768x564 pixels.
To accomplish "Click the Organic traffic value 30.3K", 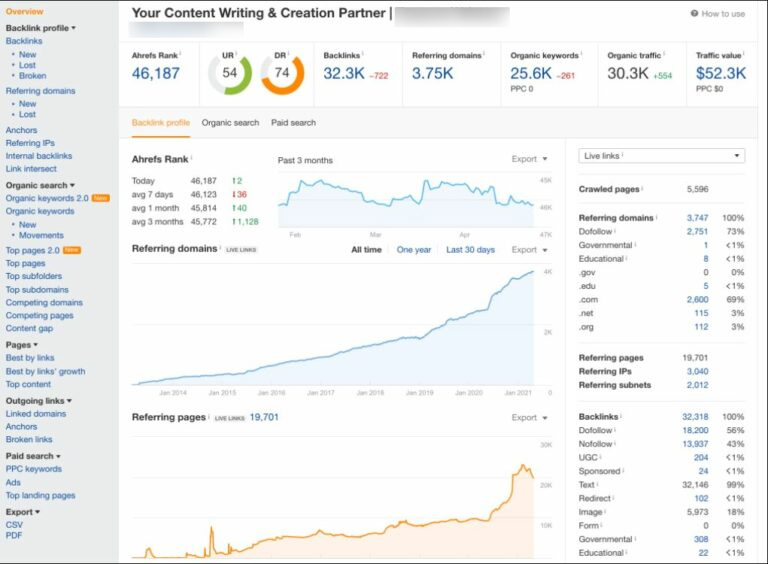I will tap(628, 73).
